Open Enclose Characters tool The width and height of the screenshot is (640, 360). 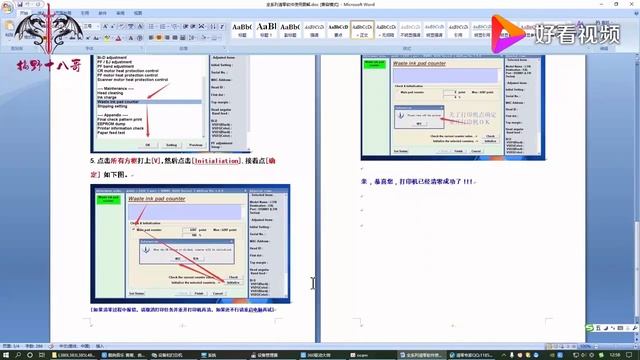tap(140, 38)
